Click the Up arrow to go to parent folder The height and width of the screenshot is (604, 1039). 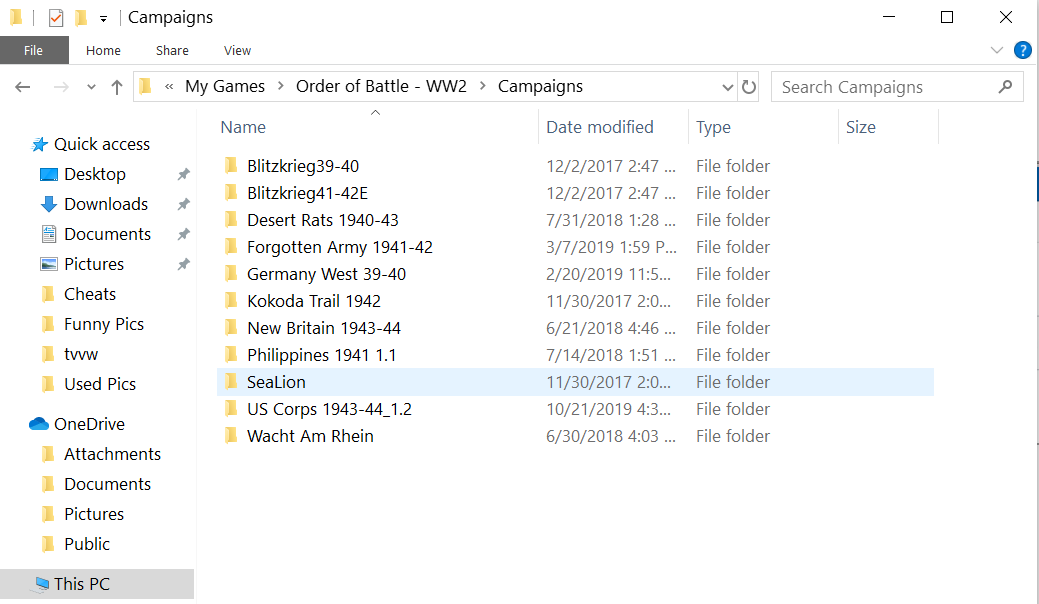(117, 87)
